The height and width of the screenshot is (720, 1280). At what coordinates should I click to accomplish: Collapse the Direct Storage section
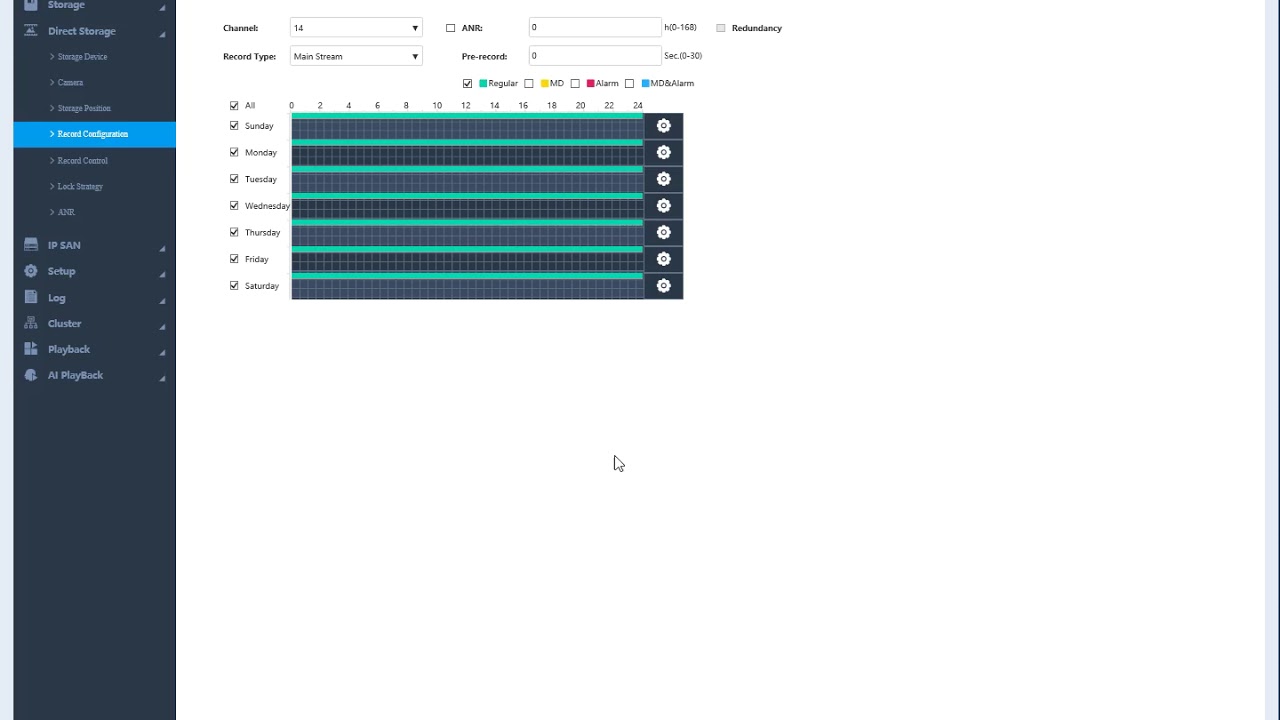coord(162,34)
